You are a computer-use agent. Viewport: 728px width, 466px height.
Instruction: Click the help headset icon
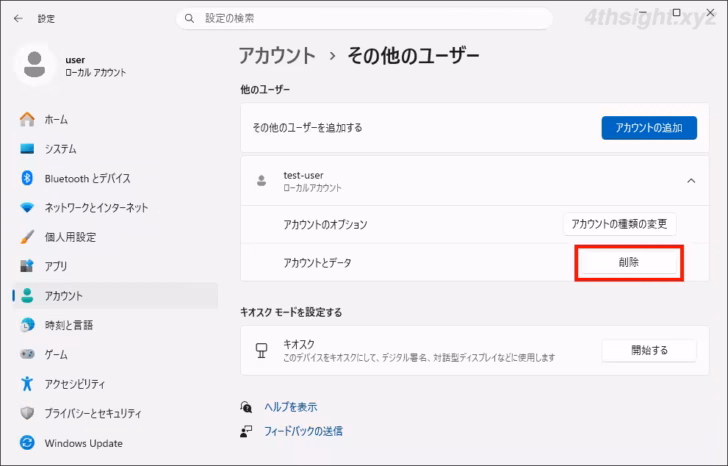pyautogui.click(x=246, y=407)
